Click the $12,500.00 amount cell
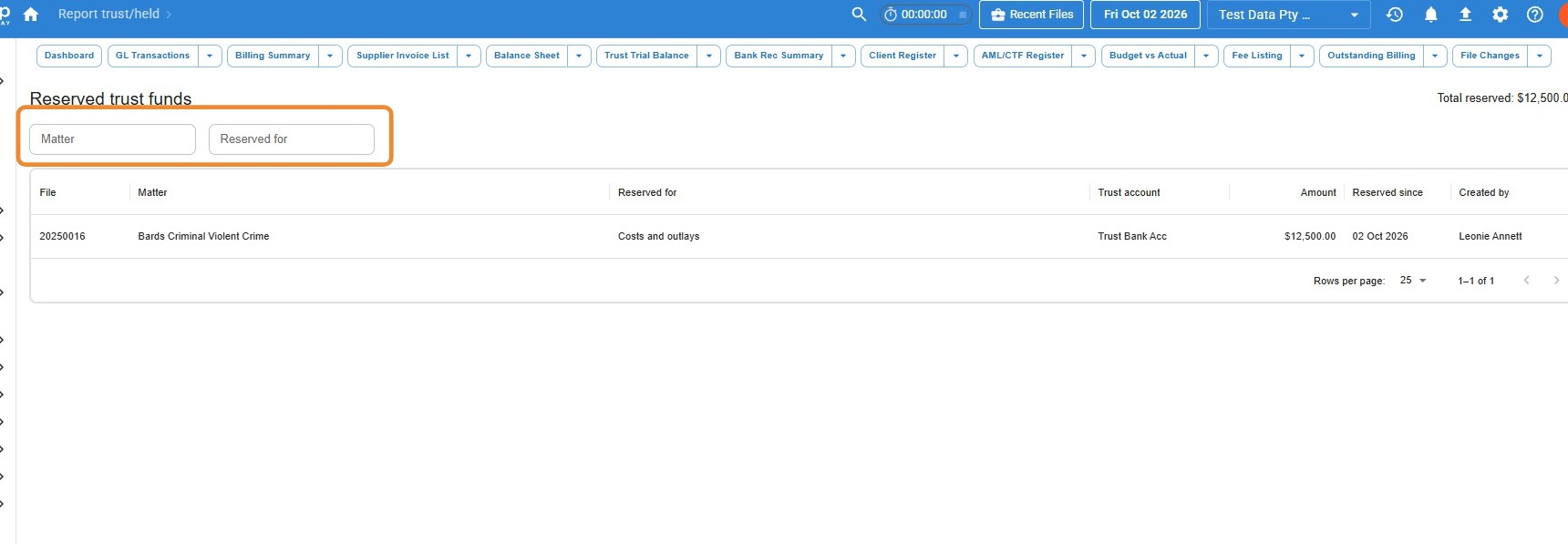Screen dimensions: 1568x544 pos(1310,236)
